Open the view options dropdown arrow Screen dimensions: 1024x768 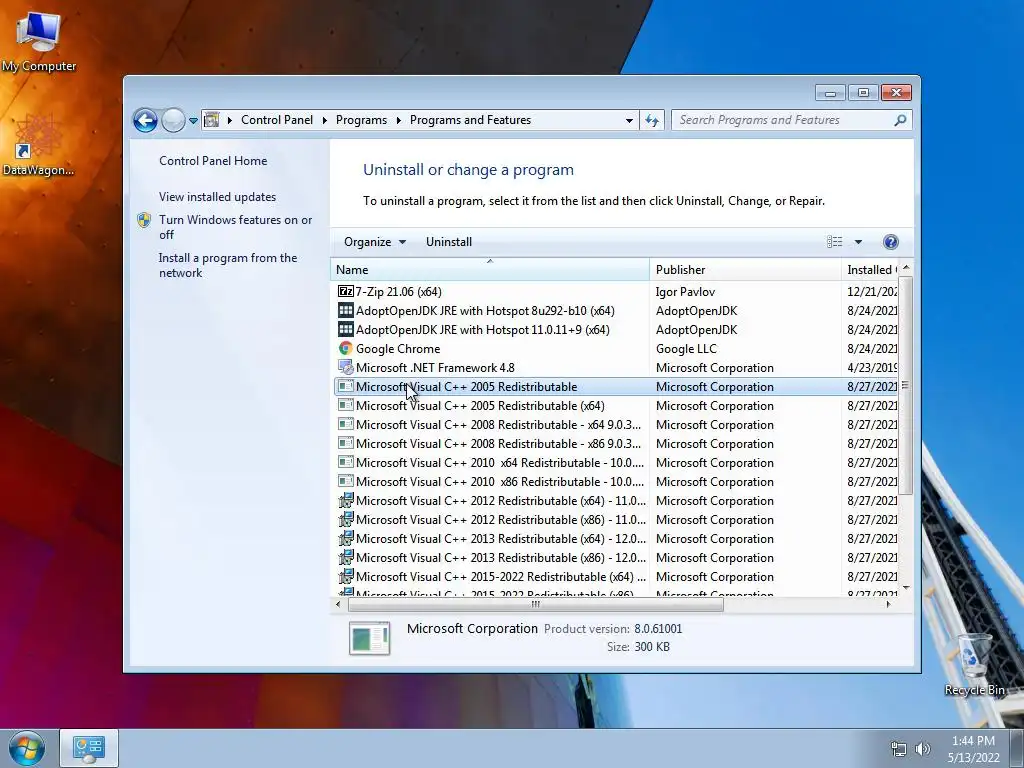858,242
